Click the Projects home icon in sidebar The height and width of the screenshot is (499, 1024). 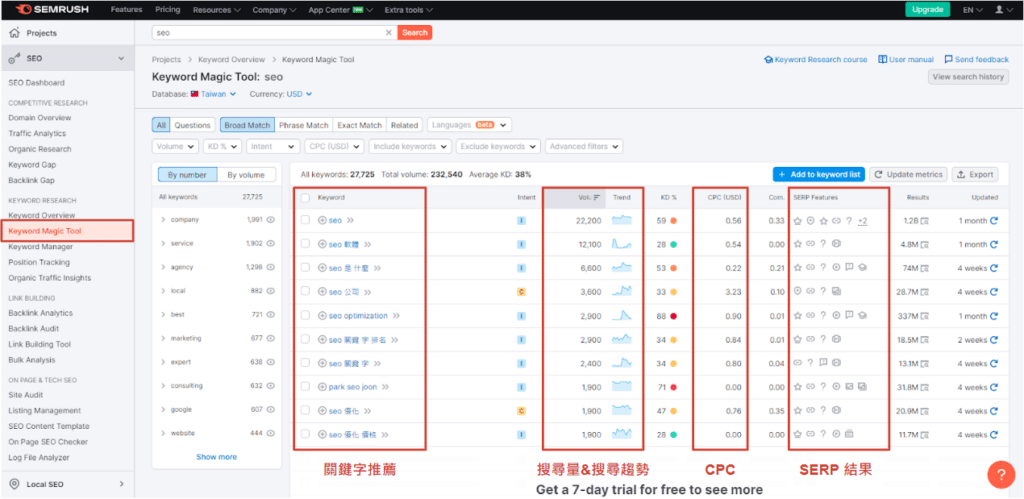[14, 33]
